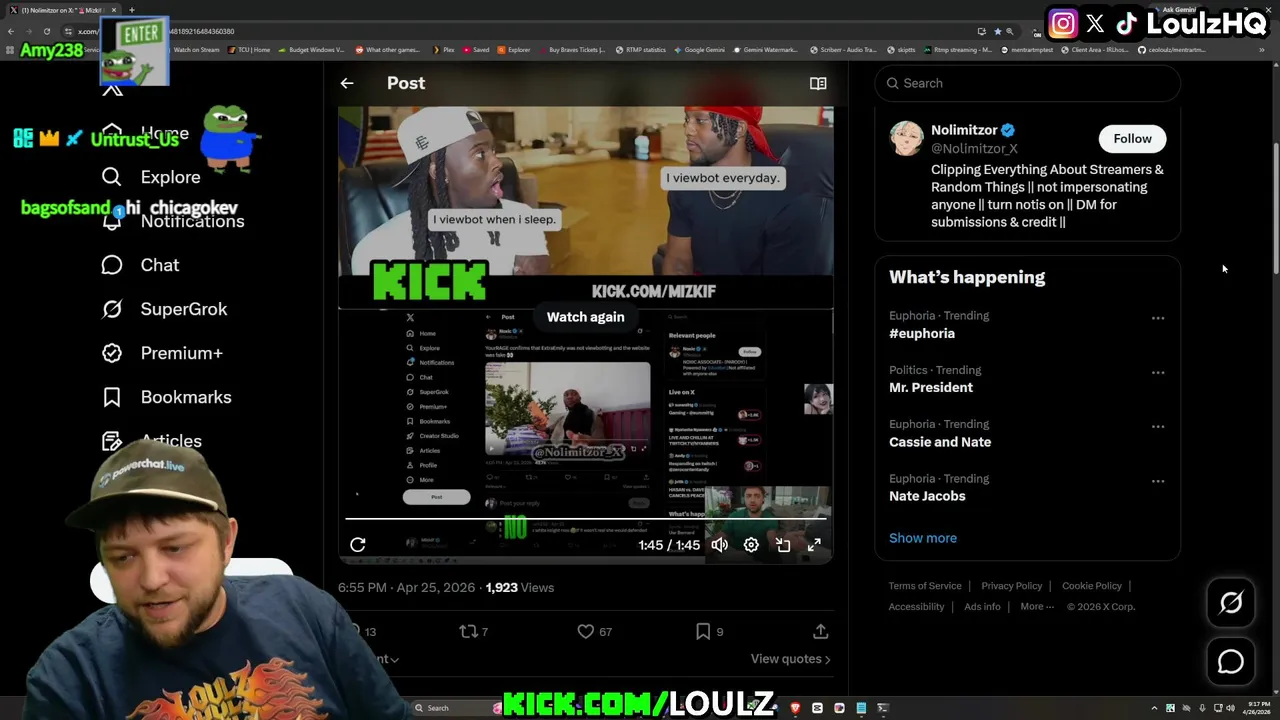The height and width of the screenshot is (720, 1280).
Task: Open video settings gear
Action: pyautogui.click(x=751, y=545)
